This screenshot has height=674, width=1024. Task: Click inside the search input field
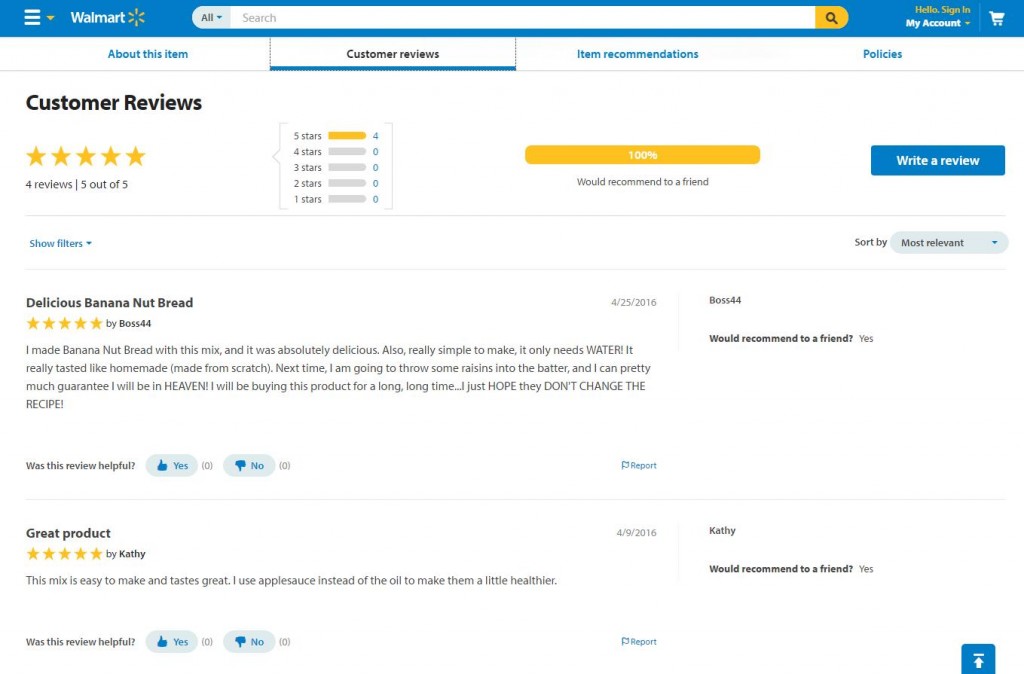click(x=520, y=17)
